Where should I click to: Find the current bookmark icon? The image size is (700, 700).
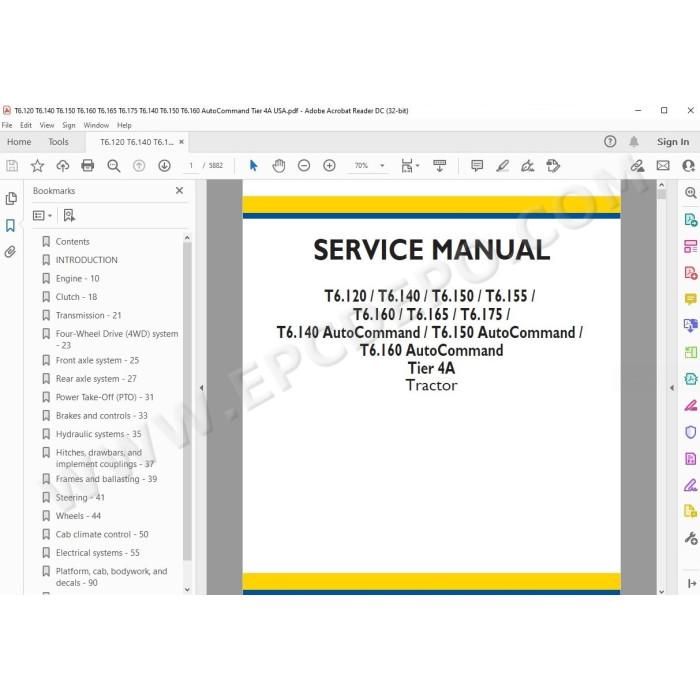pyautogui.click(x=69, y=216)
